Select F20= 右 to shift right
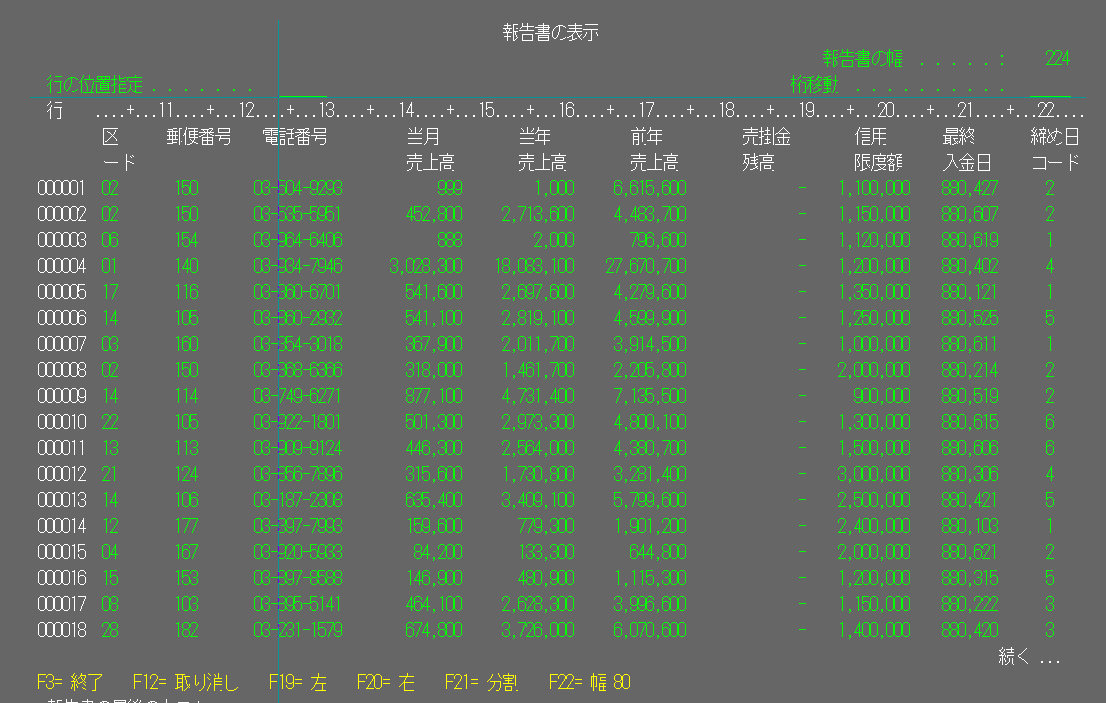The height and width of the screenshot is (703, 1106). pyautogui.click(x=386, y=683)
